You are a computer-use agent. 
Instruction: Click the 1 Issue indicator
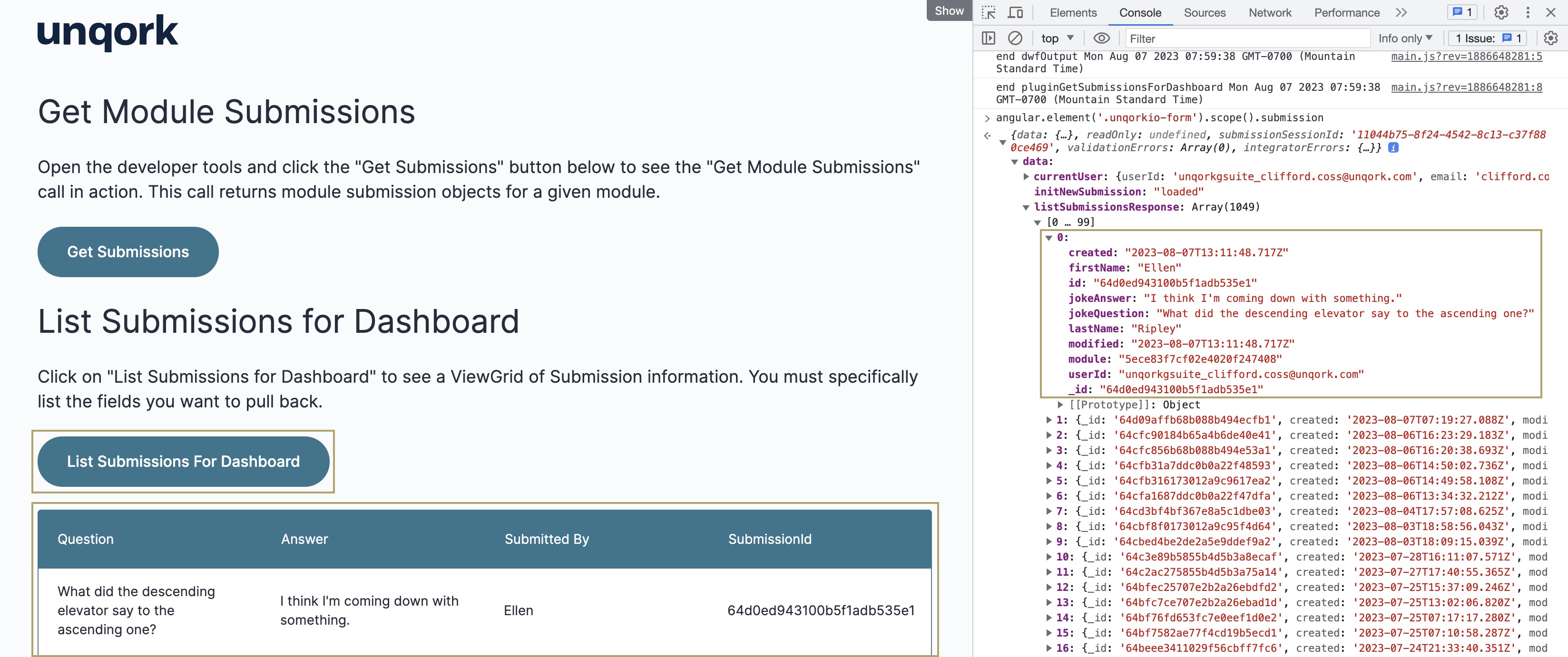tap(1488, 39)
